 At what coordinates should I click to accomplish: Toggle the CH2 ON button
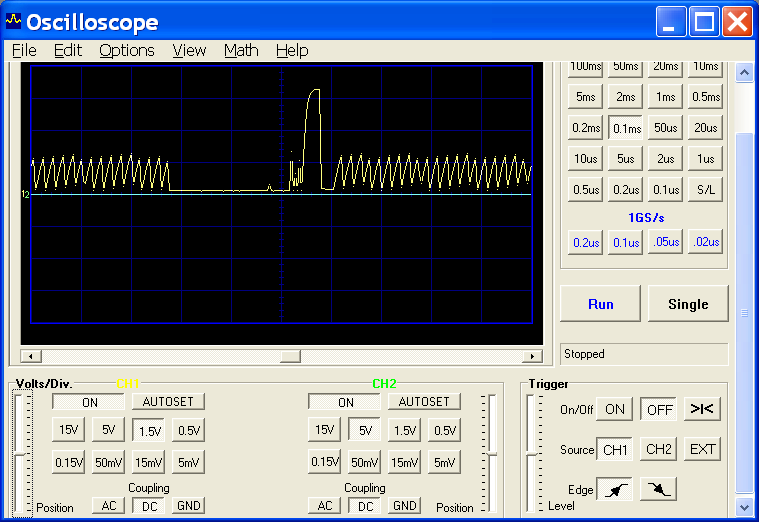coord(345,402)
